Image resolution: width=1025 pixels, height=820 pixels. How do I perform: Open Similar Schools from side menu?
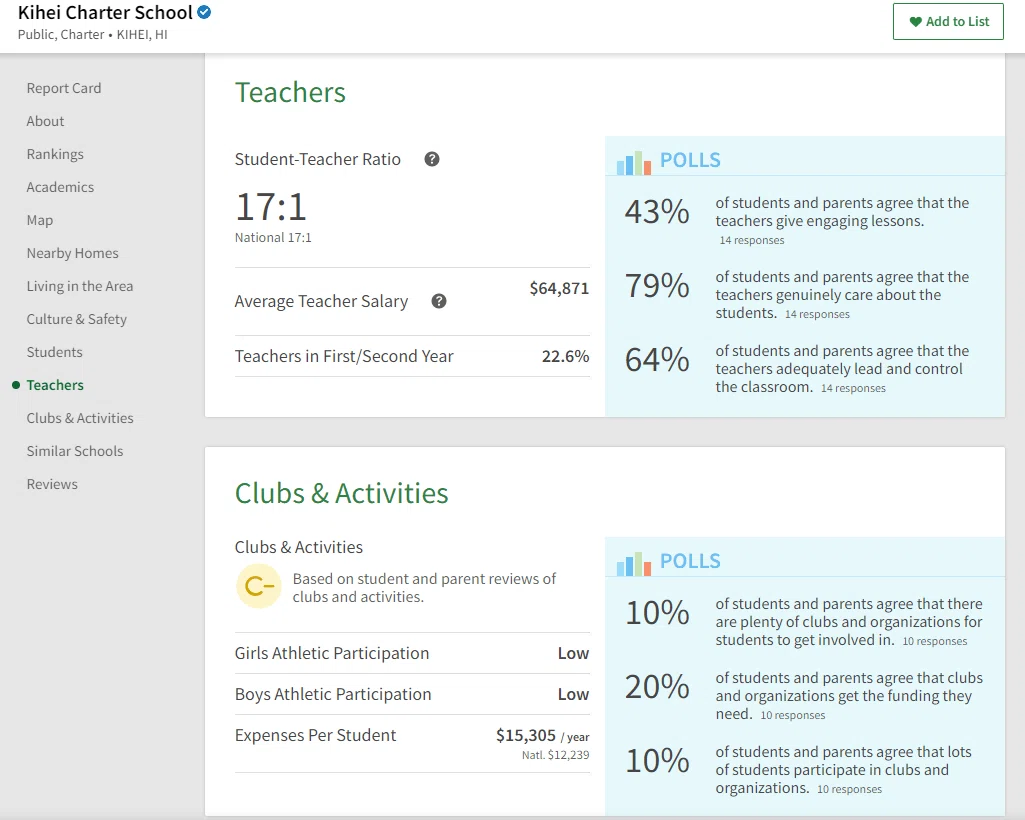pos(75,451)
